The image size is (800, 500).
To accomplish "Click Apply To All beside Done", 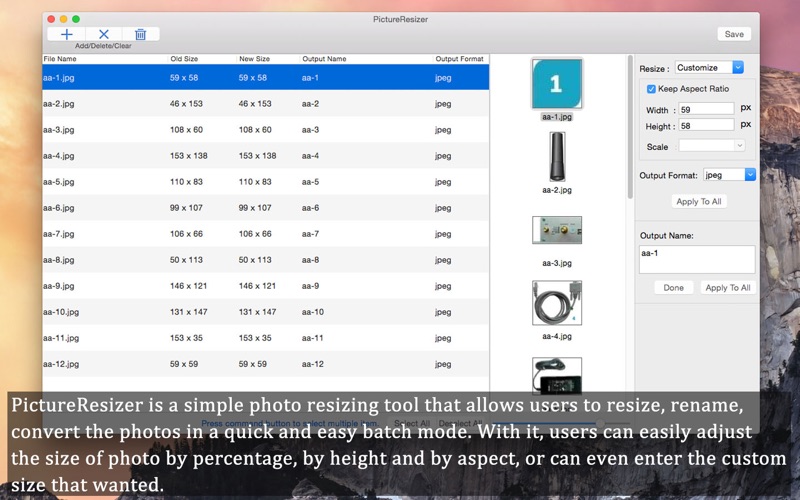I will 728,288.
